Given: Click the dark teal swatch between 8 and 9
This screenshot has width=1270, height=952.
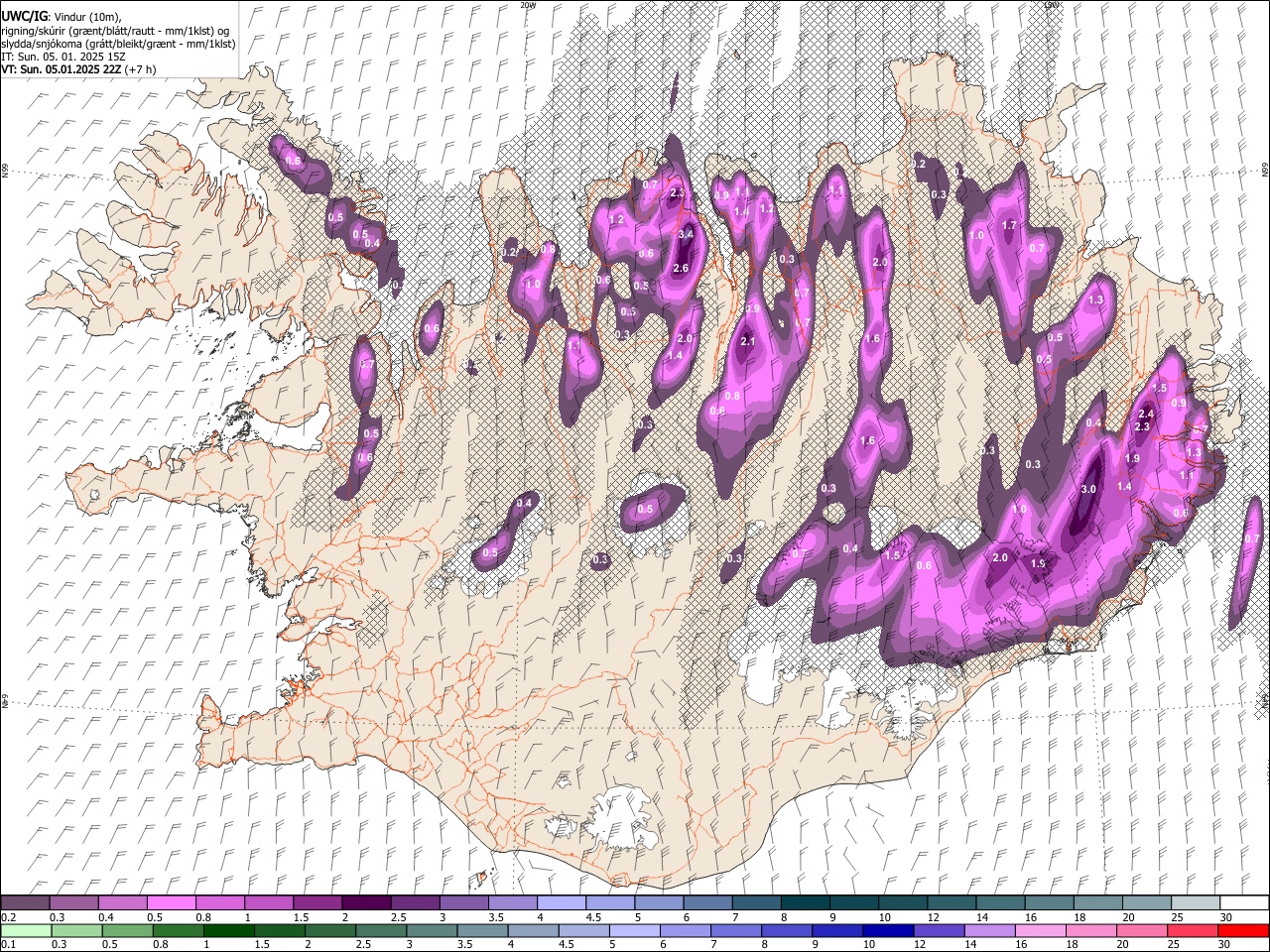Looking at the screenshot, I should [805, 902].
